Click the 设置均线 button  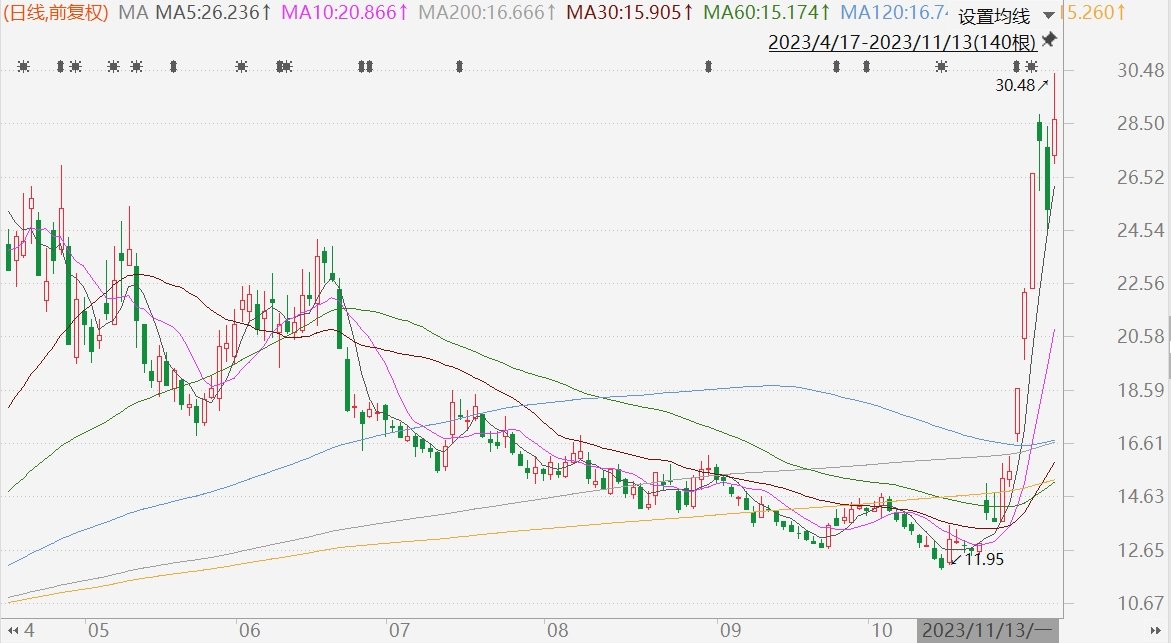pyautogui.click(x=993, y=16)
